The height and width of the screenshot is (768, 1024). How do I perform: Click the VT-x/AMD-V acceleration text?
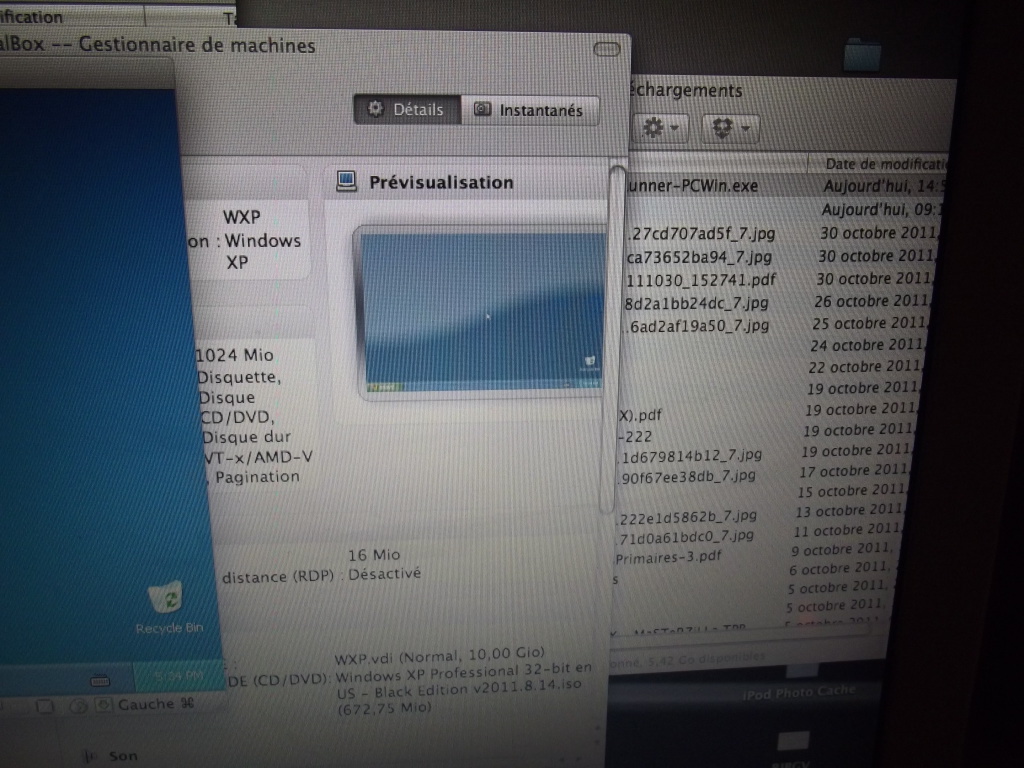coord(259,457)
